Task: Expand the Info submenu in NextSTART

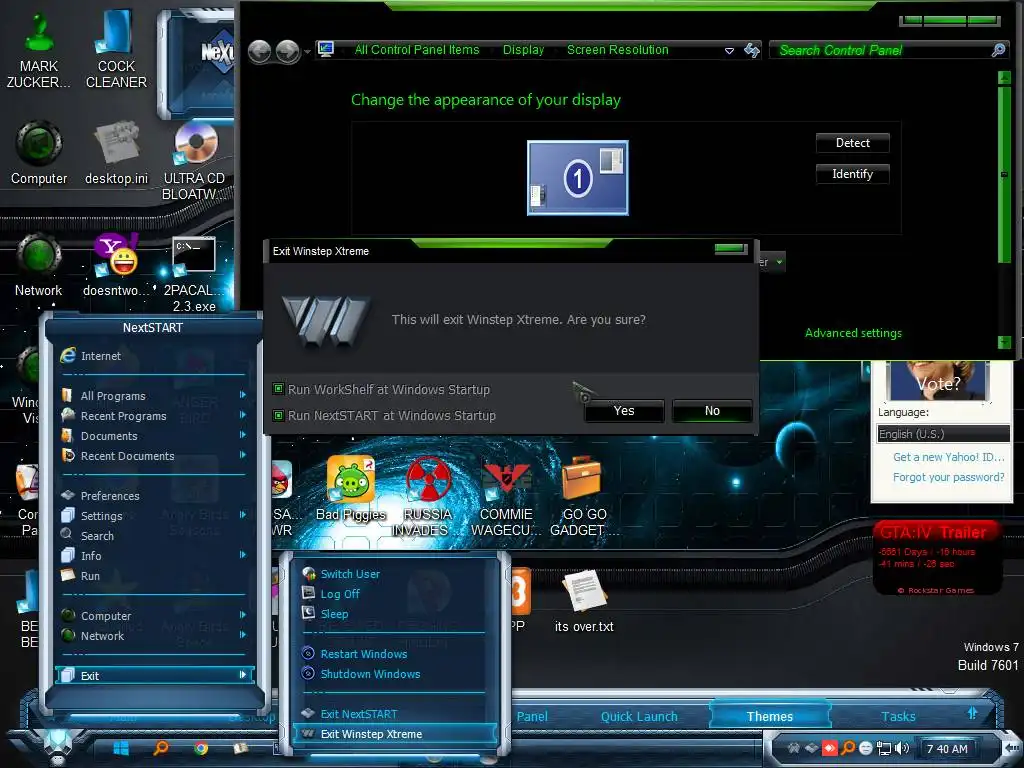Action: click(x=153, y=556)
